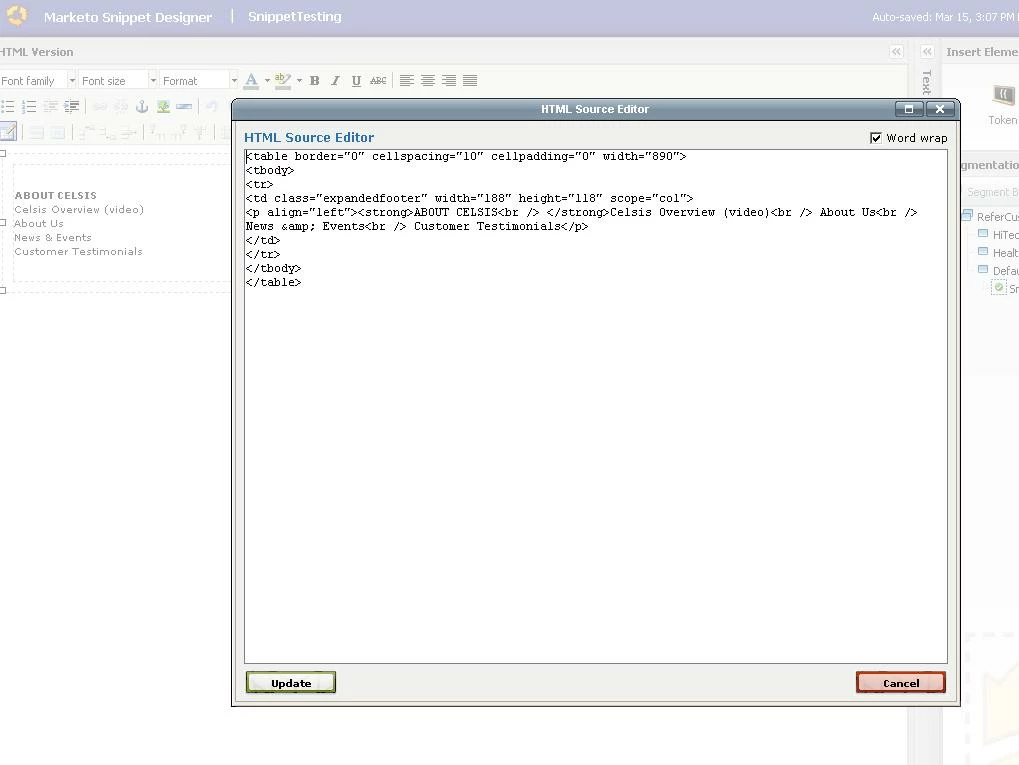The width and height of the screenshot is (1019, 765).
Task: Justify the text fully
Action: coord(470,81)
